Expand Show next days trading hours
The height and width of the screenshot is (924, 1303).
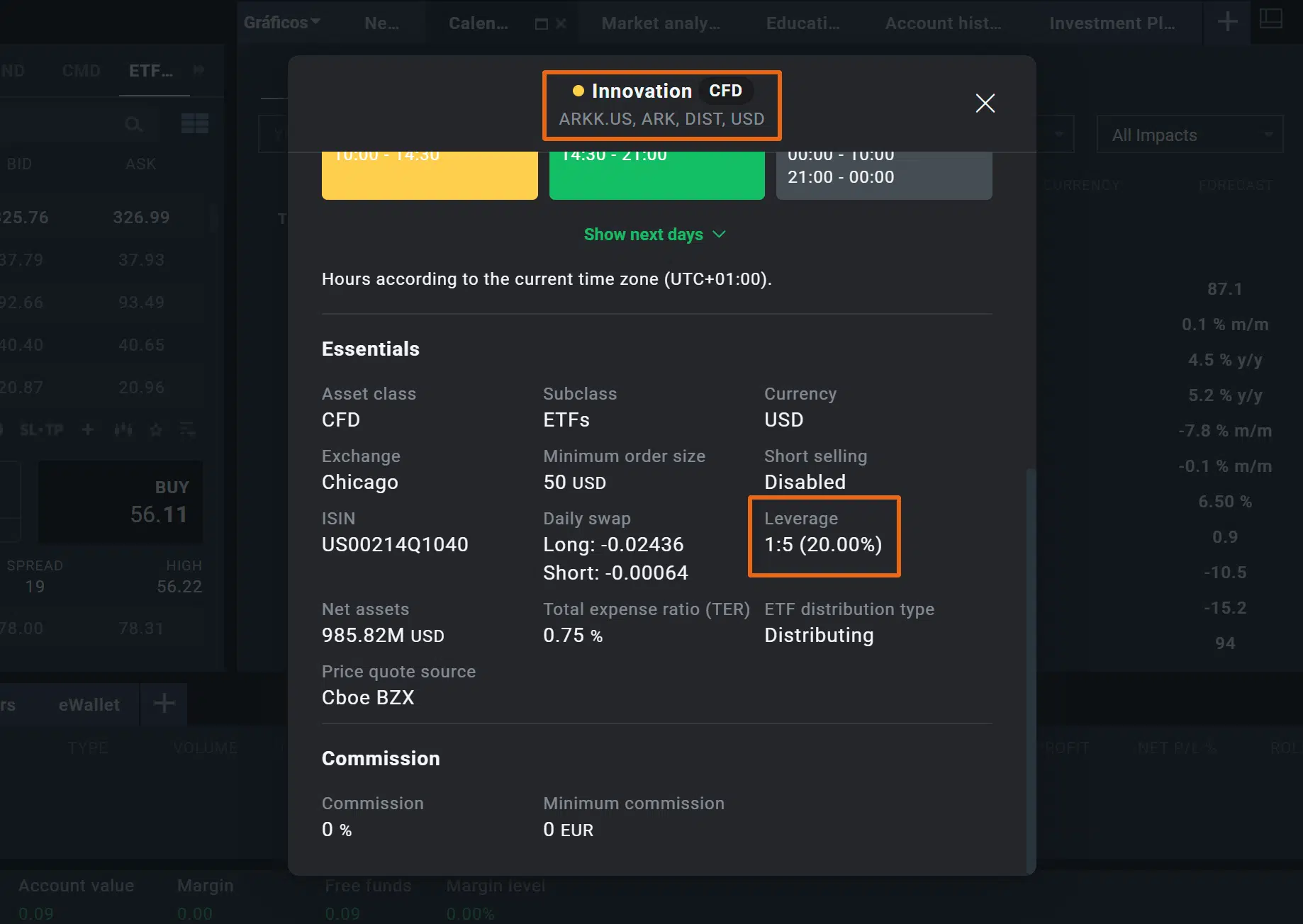(655, 235)
